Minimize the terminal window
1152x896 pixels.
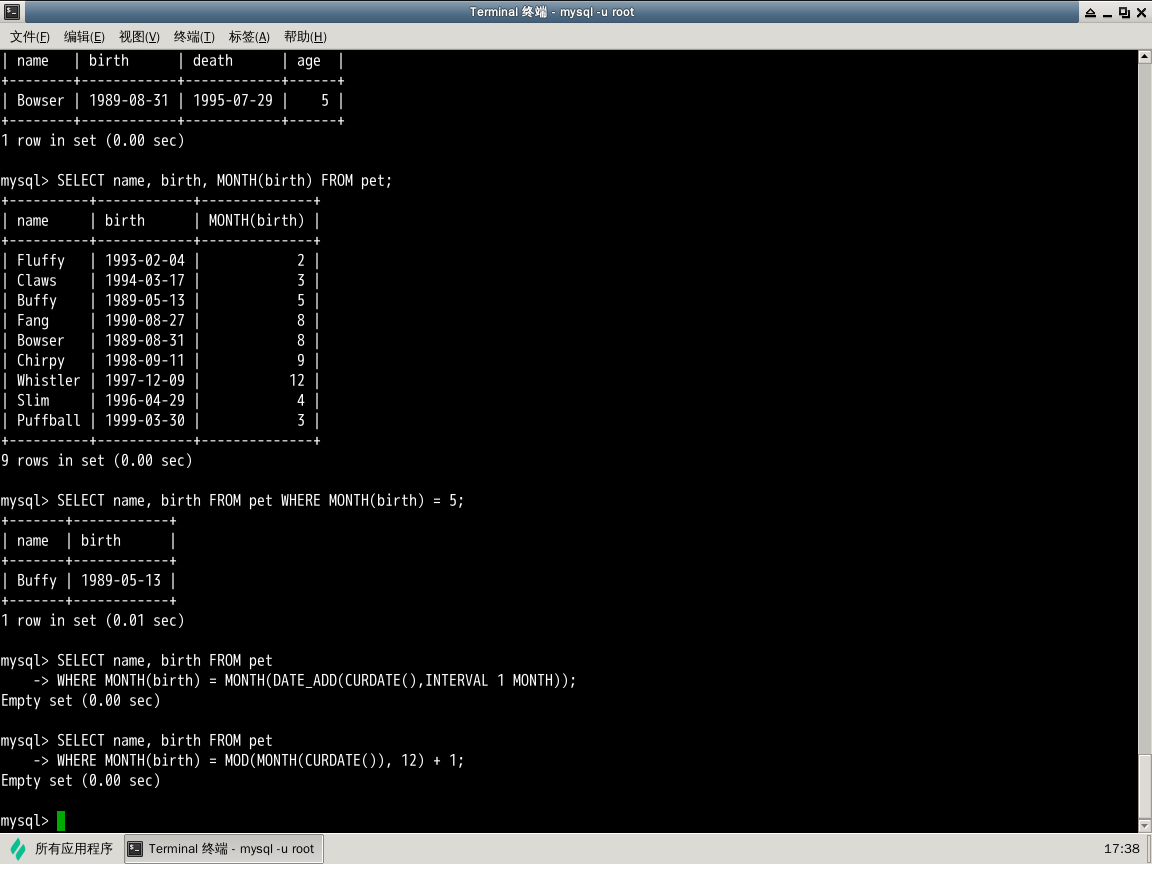tap(1107, 12)
